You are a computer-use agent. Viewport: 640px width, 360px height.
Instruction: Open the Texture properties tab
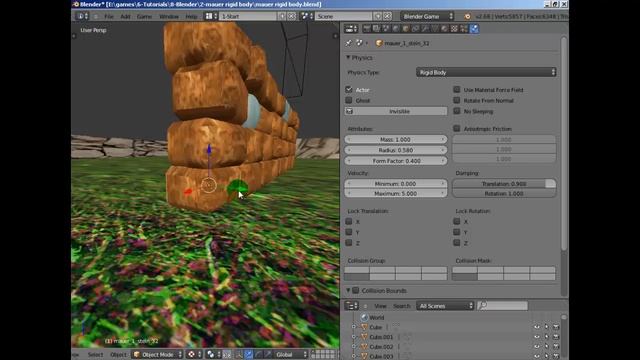pyautogui.click(x=454, y=29)
